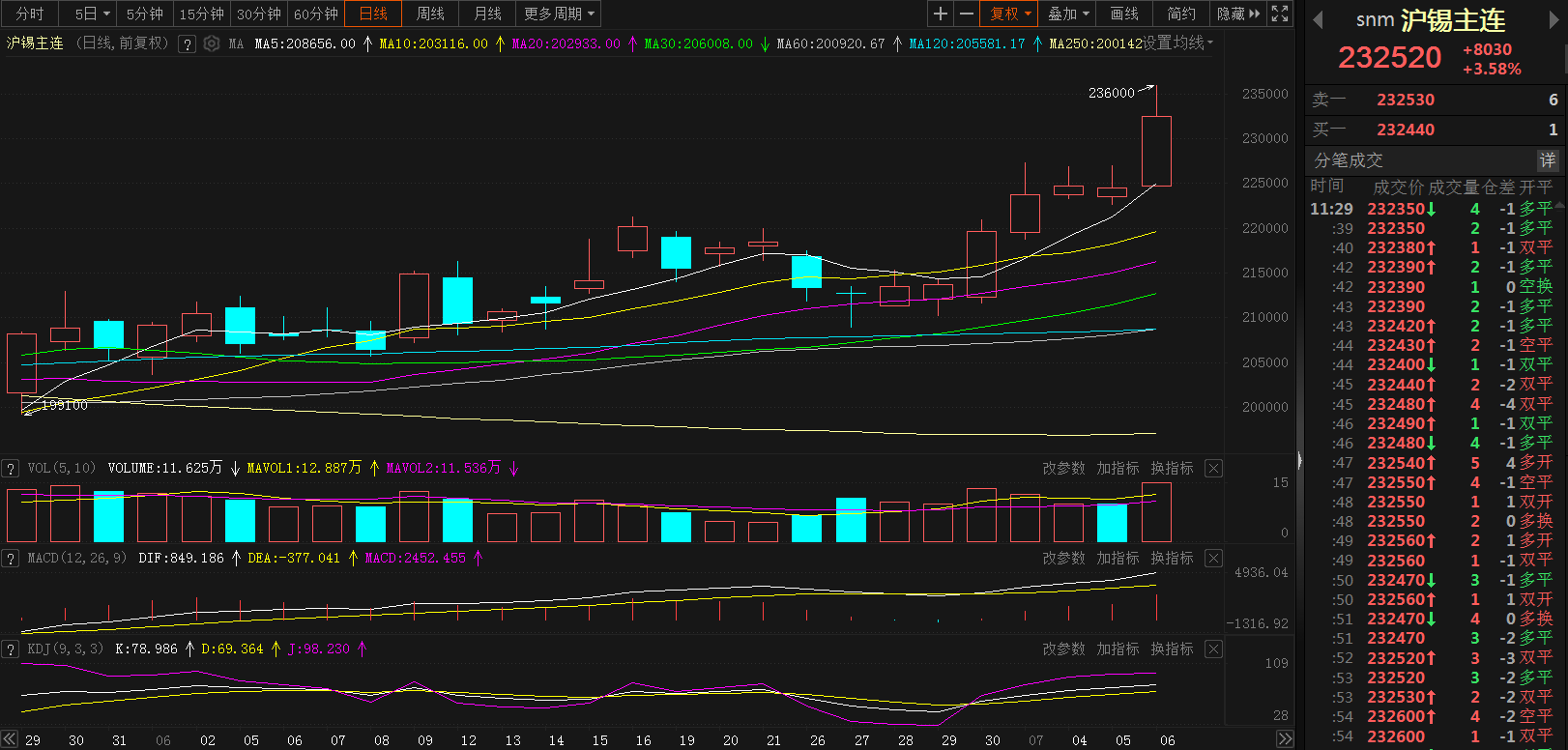Switch to 周线 weekly chart tab
Screen dimensions: 1568x750
click(430, 14)
